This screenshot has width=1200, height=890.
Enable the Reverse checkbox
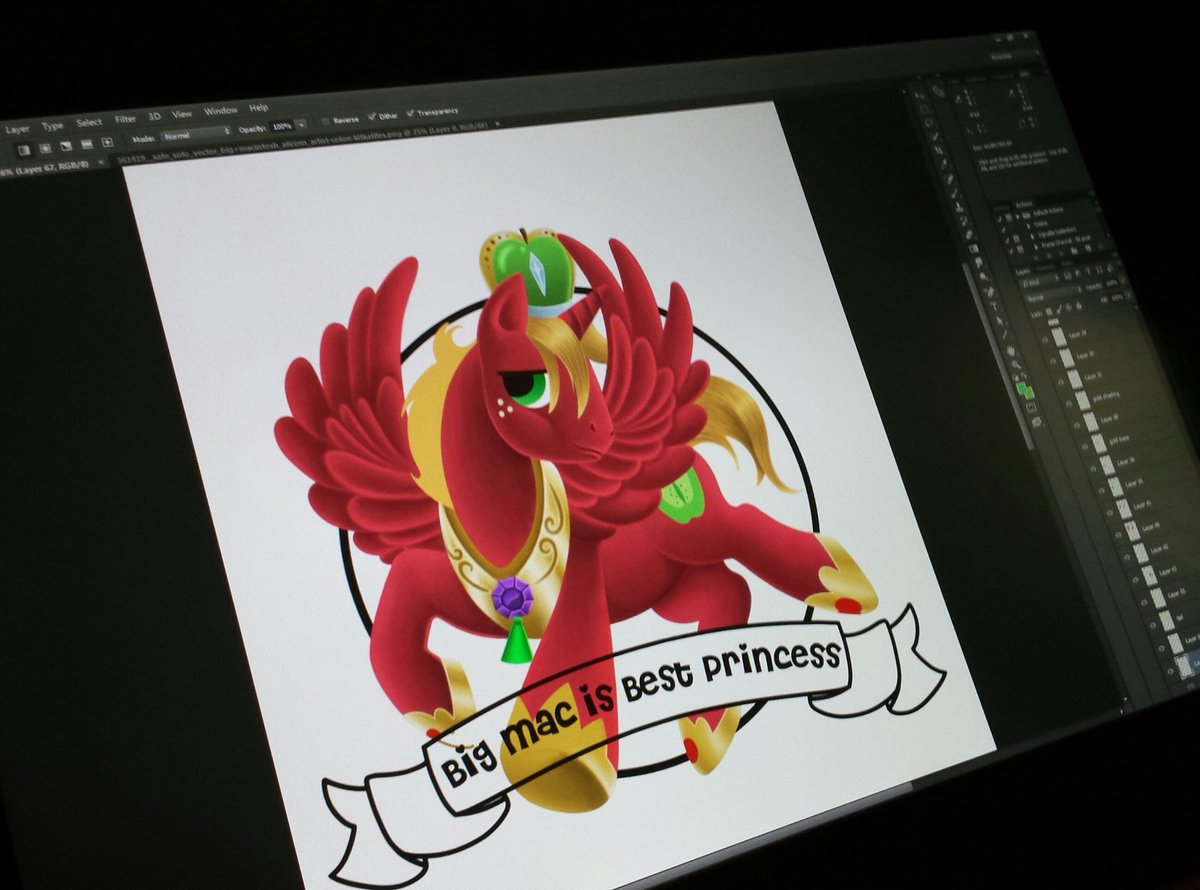pos(326,121)
